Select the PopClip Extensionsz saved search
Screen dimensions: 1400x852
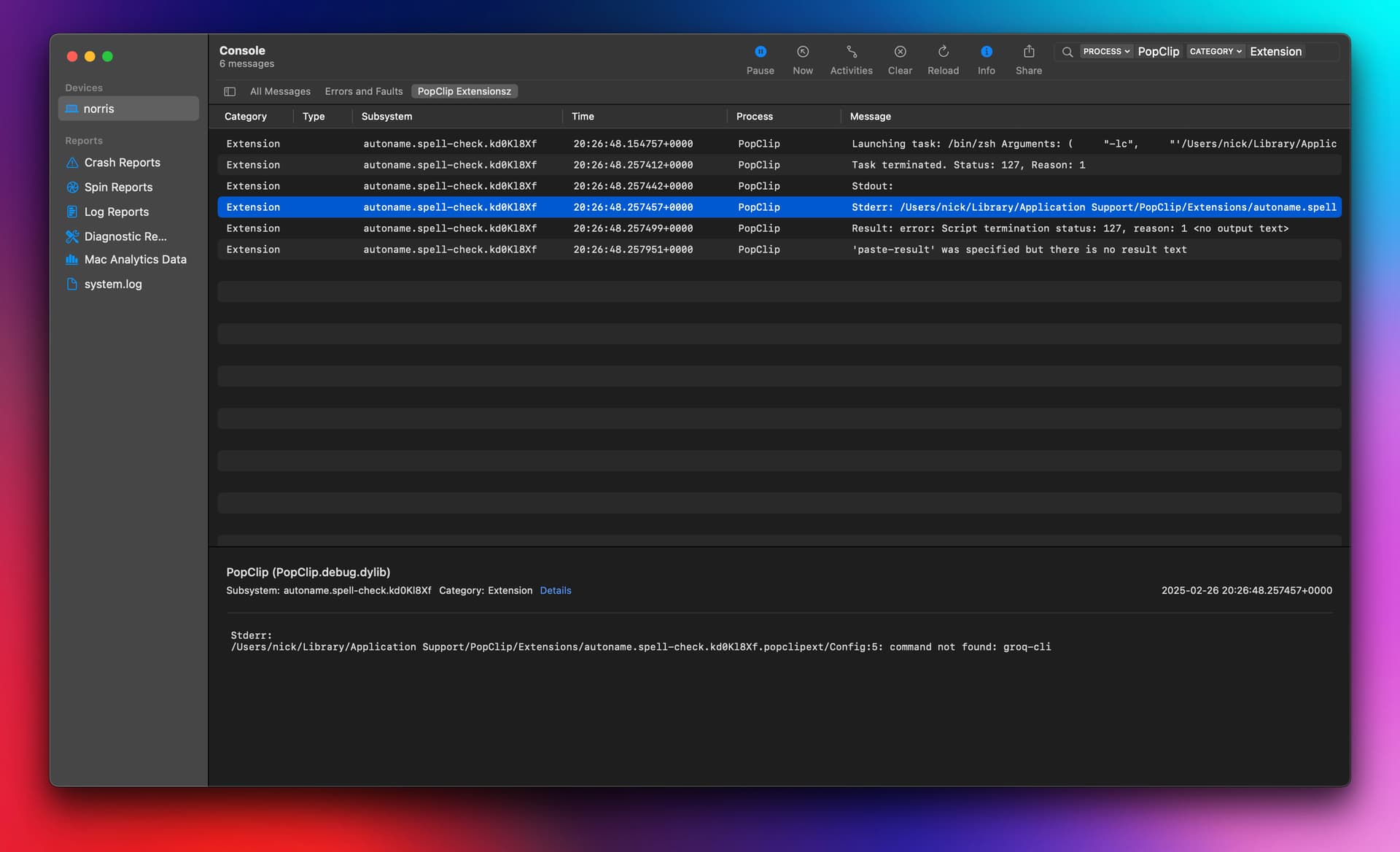[x=464, y=91]
